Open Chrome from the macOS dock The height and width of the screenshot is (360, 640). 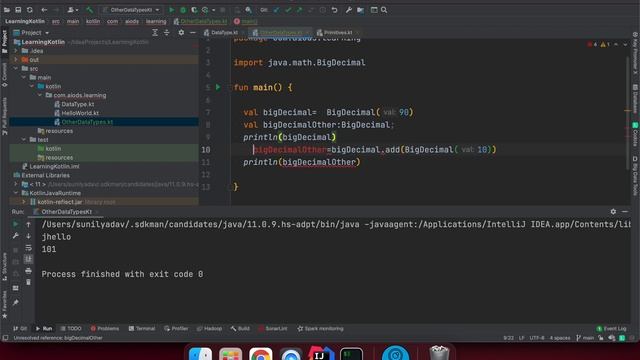pyautogui.click(x=260, y=354)
